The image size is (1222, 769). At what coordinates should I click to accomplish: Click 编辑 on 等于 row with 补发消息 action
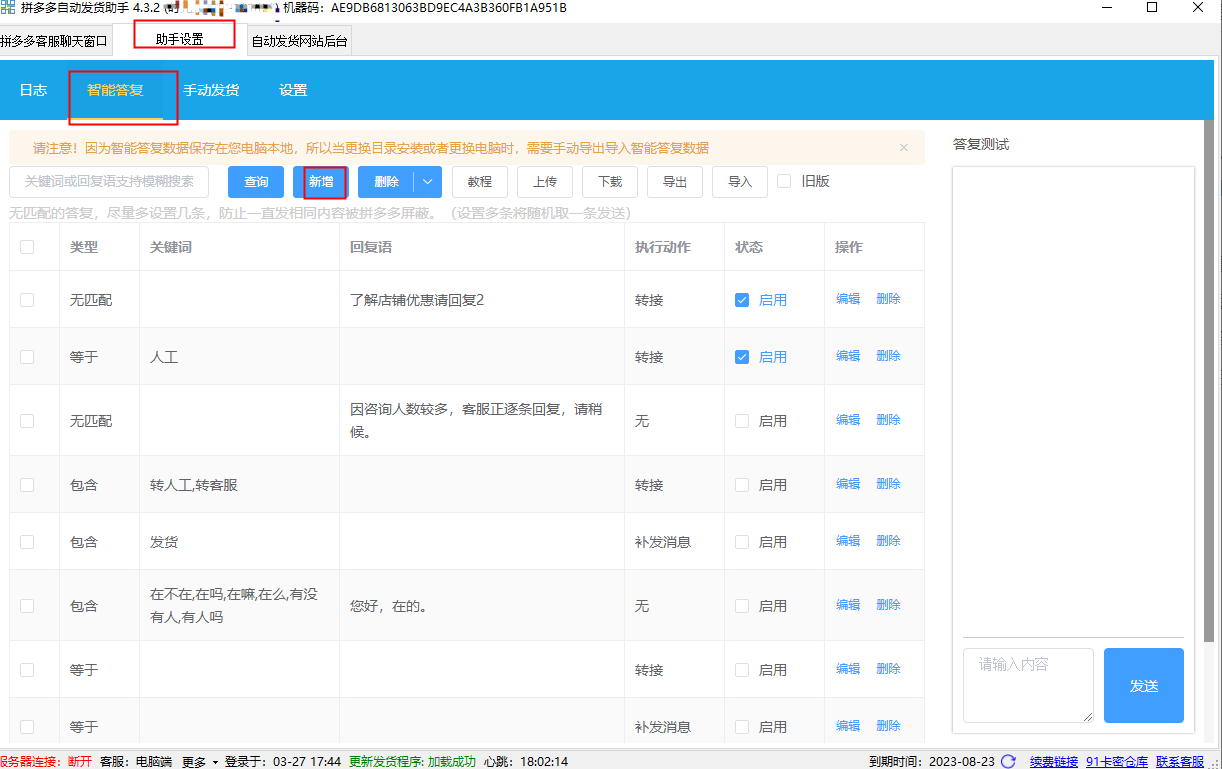coord(848,726)
